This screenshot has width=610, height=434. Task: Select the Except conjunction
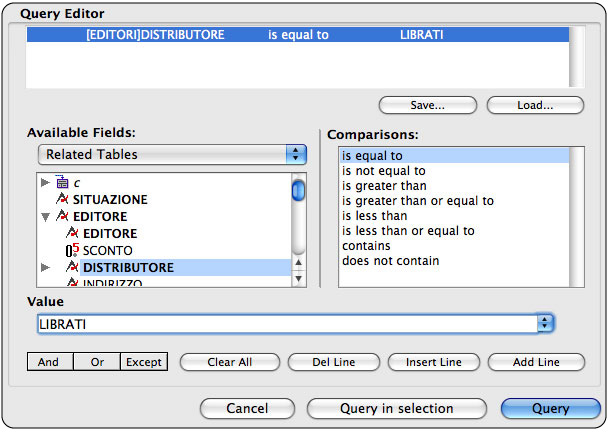pyautogui.click(x=144, y=362)
